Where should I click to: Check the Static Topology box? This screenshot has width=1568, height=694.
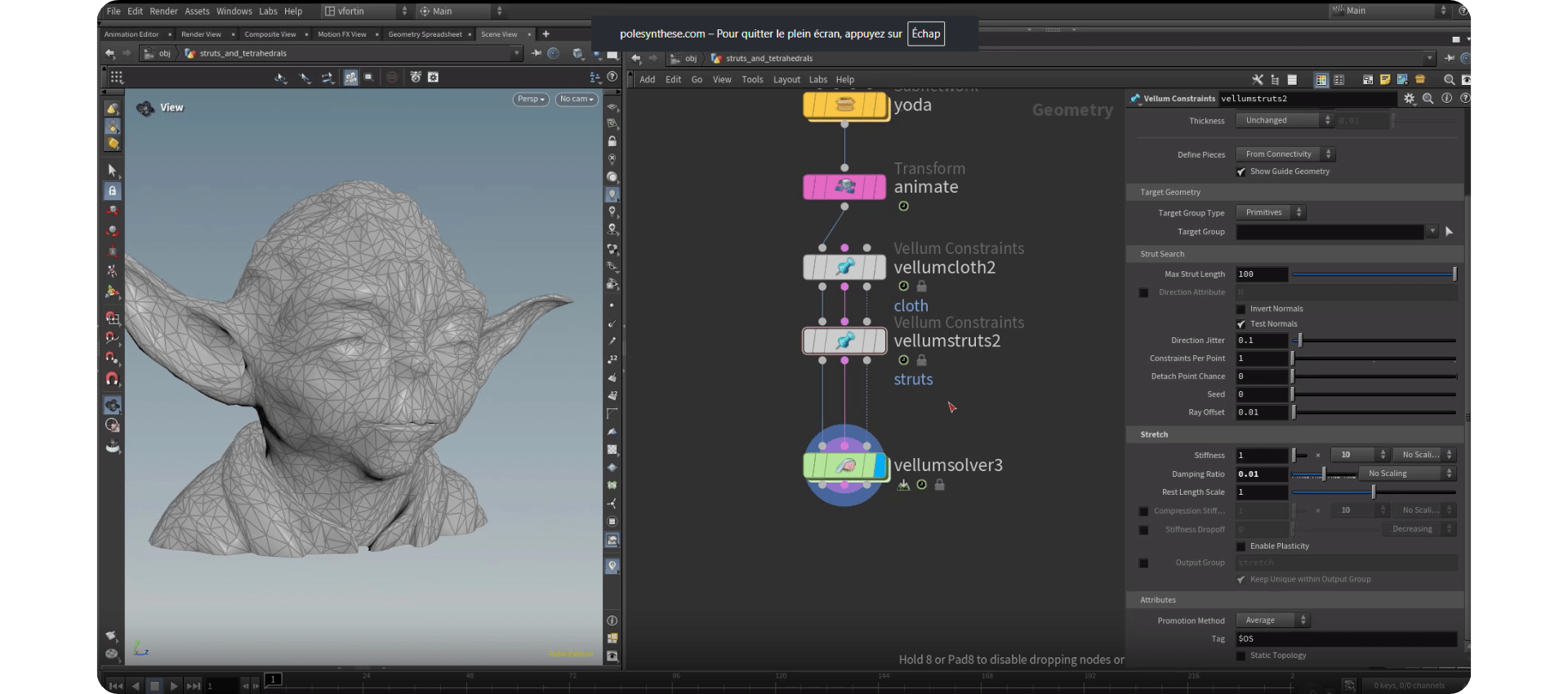(x=1241, y=656)
